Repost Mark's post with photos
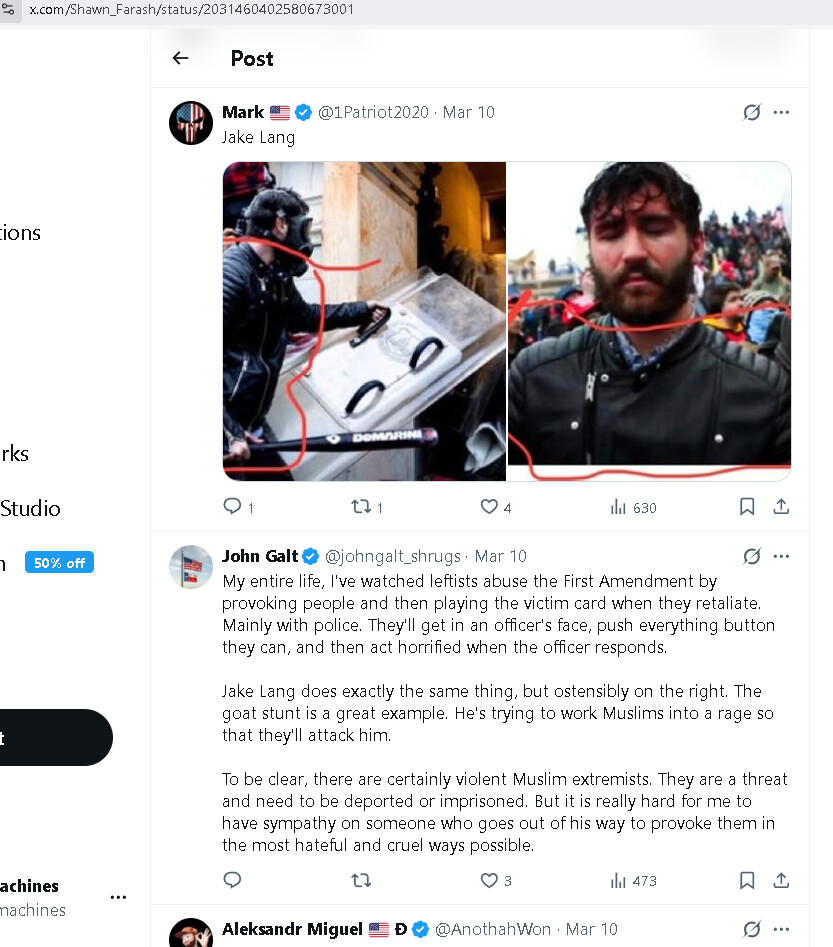This screenshot has height=947, width=833. (x=361, y=507)
